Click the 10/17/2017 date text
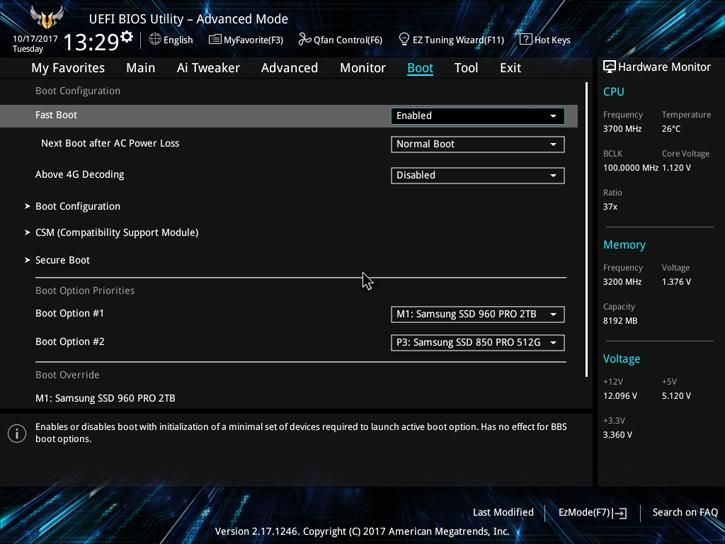This screenshot has width=725, height=544. (x=35, y=38)
